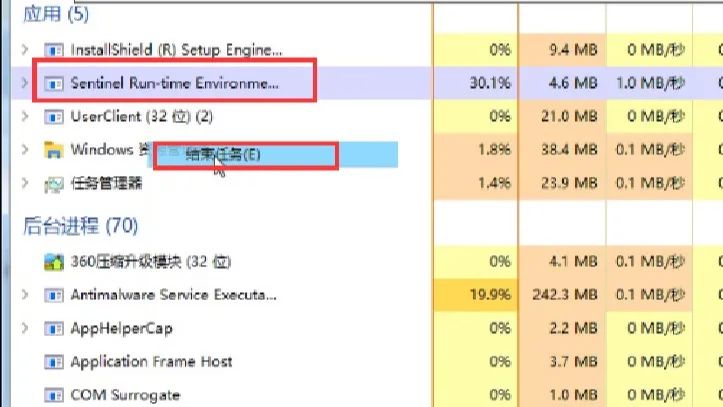Viewport: 723px width, 407px height.
Task: Click the 任务管理器 process icon
Action: coord(53,184)
